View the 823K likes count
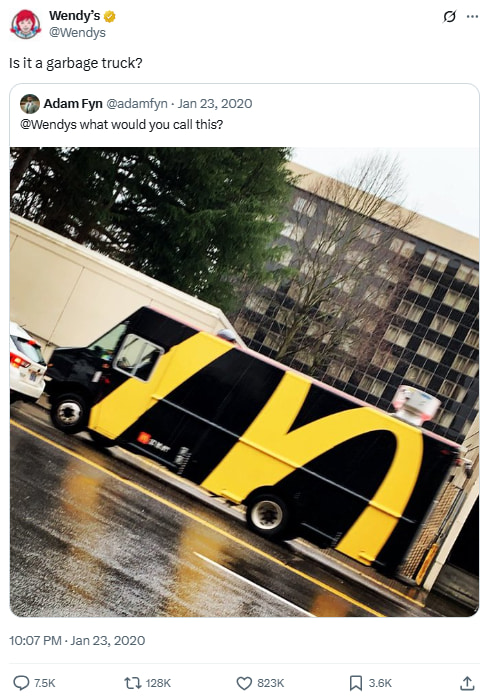The image size is (487, 700). point(271,683)
